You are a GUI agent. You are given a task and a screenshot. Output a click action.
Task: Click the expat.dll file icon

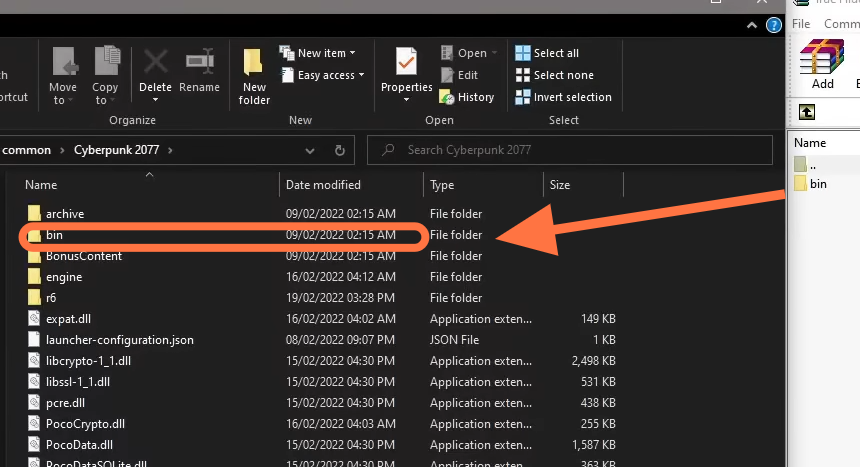(34, 318)
